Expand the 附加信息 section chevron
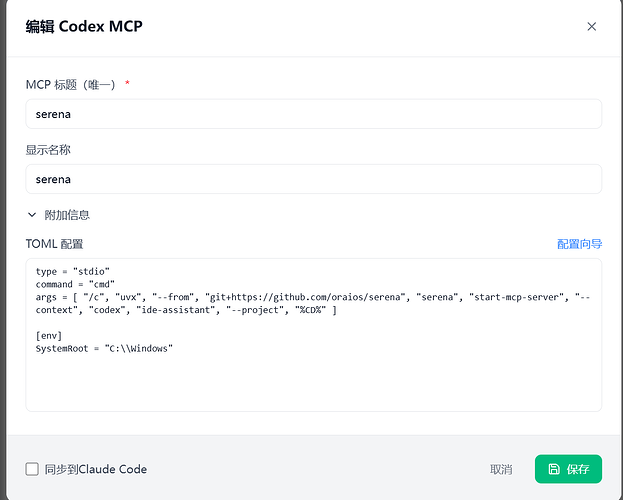This screenshot has width=623, height=500. click(x=32, y=215)
